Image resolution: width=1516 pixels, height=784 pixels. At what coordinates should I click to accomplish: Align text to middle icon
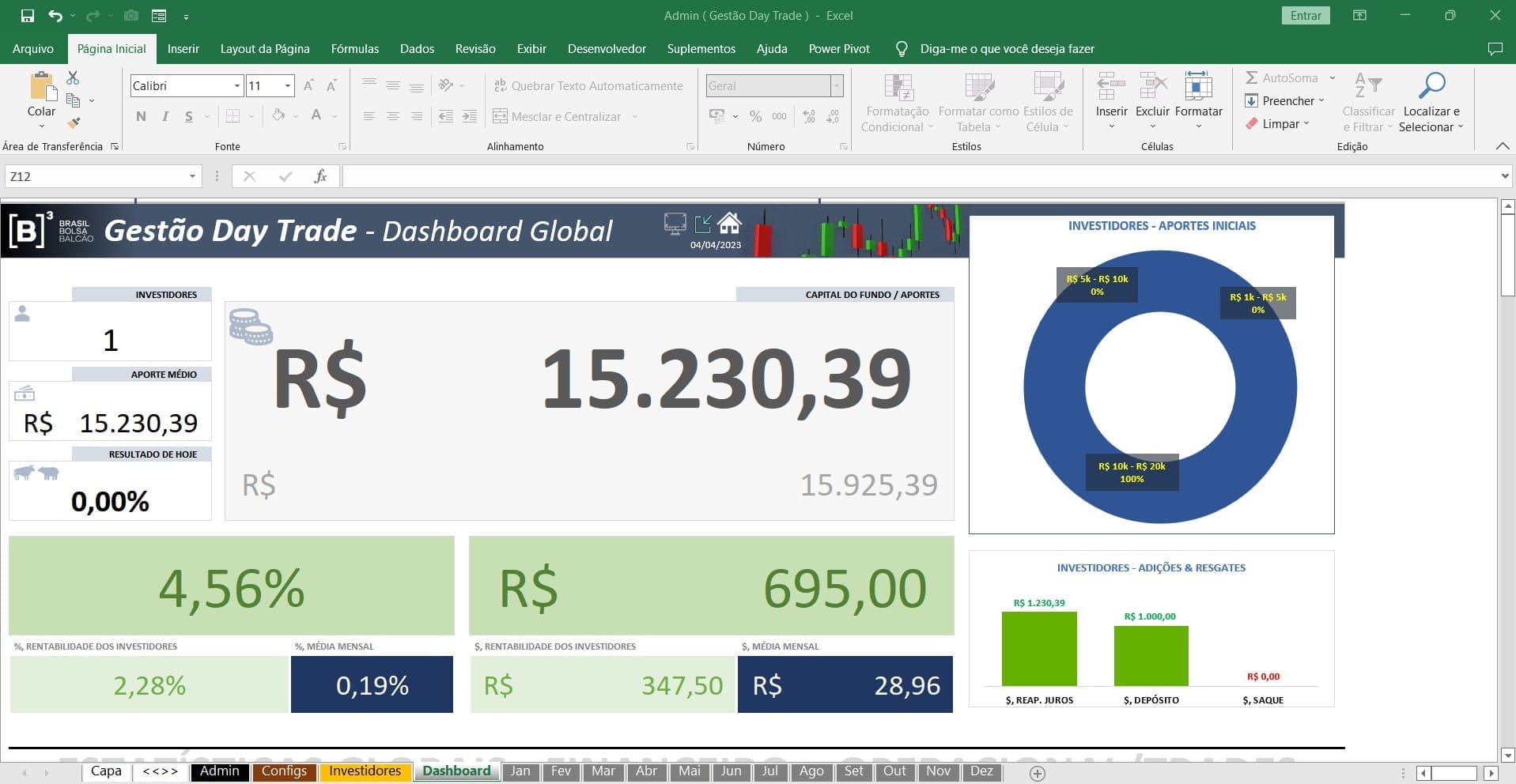tap(392, 85)
